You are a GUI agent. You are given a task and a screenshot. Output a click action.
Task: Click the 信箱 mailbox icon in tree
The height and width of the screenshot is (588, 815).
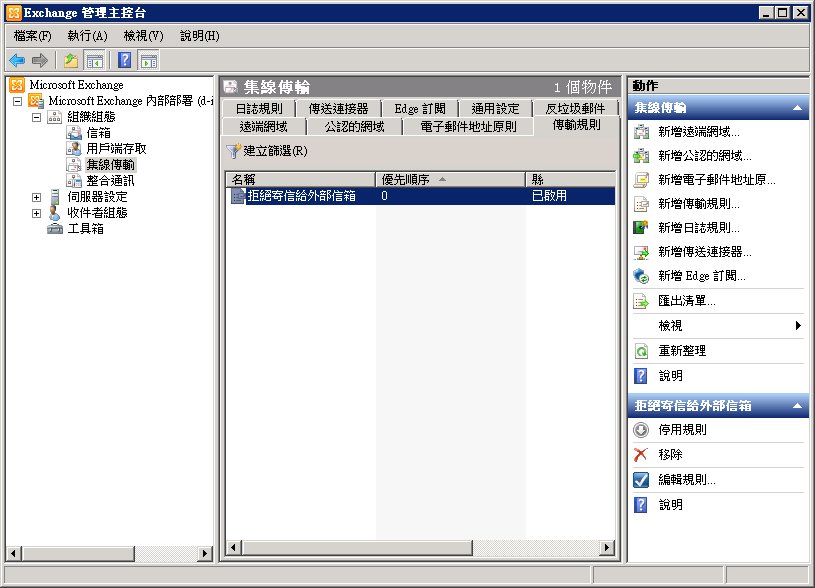(74, 133)
